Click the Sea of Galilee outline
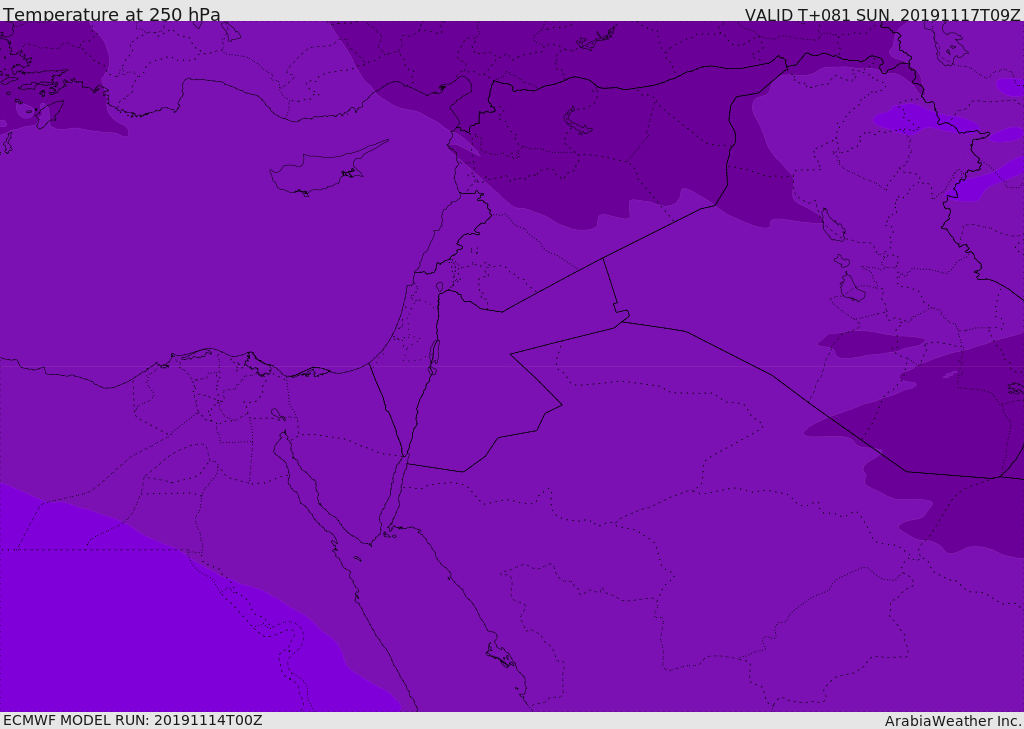Screen dimensions: 1024x729 pyautogui.click(x=439, y=288)
